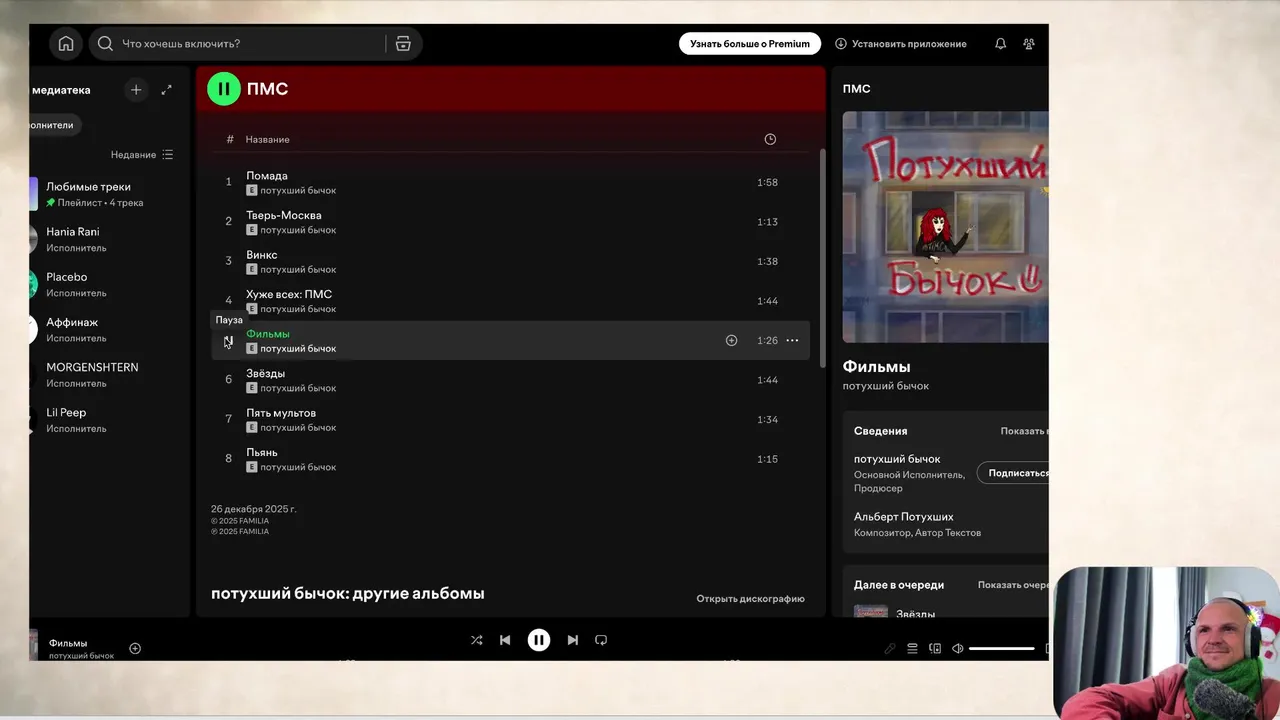This screenshot has width=1280, height=720.
Task: Open the lyrics microphone icon
Action: click(890, 648)
